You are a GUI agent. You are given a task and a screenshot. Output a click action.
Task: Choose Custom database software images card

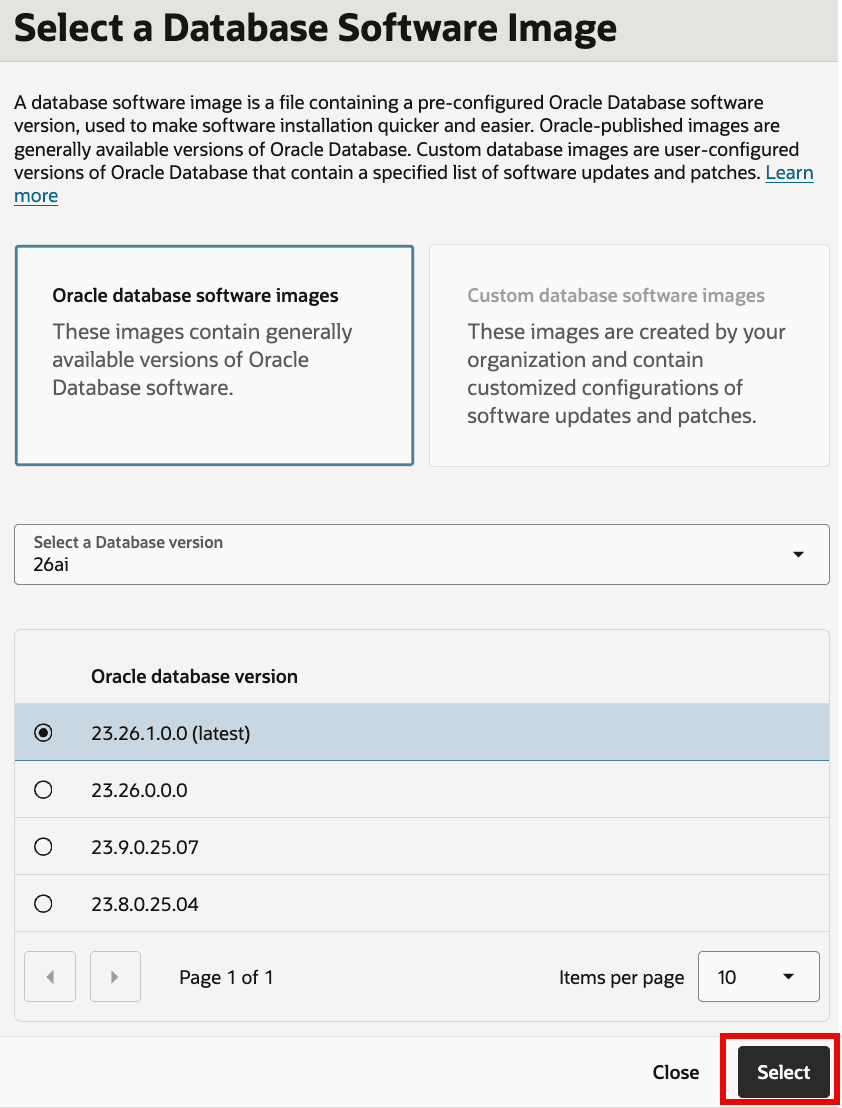pyautogui.click(x=629, y=355)
